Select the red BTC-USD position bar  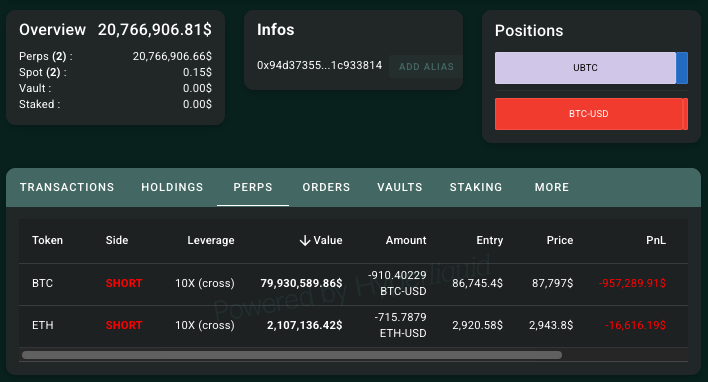(588, 114)
